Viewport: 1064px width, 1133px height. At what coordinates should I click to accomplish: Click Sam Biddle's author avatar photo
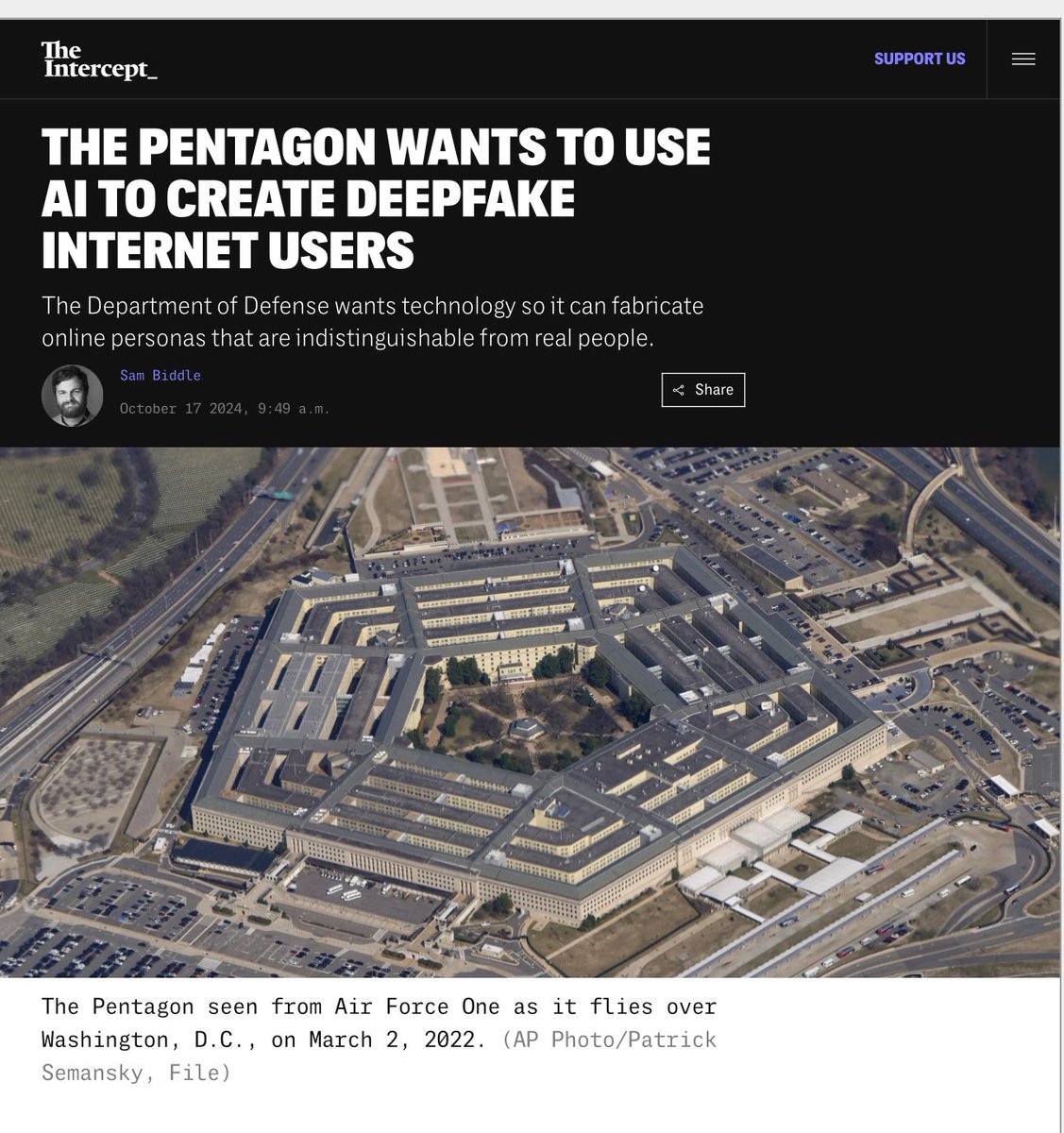click(x=72, y=396)
